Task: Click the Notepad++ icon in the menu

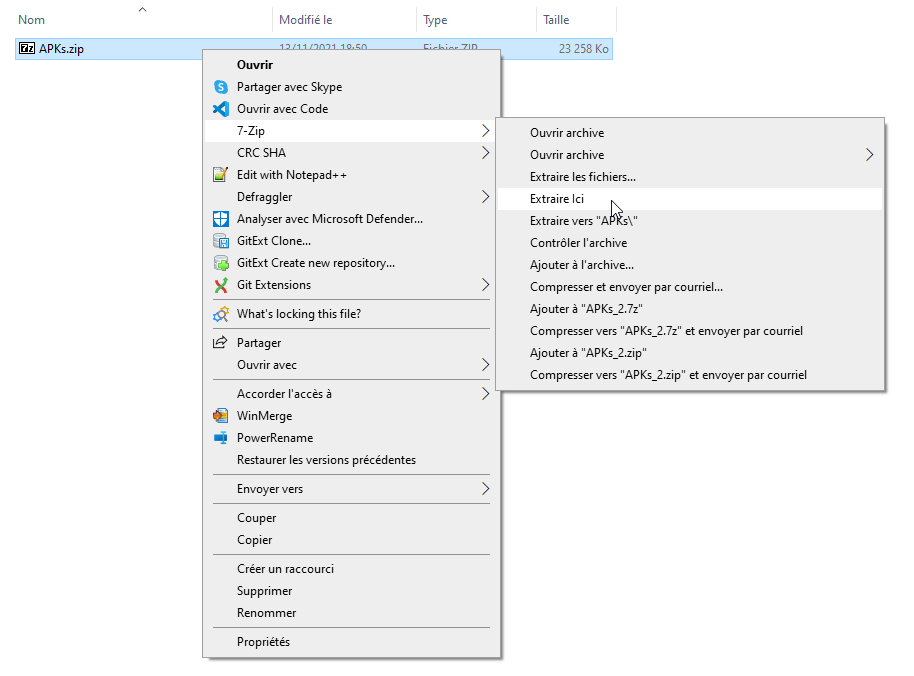Action: coord(221,175)
